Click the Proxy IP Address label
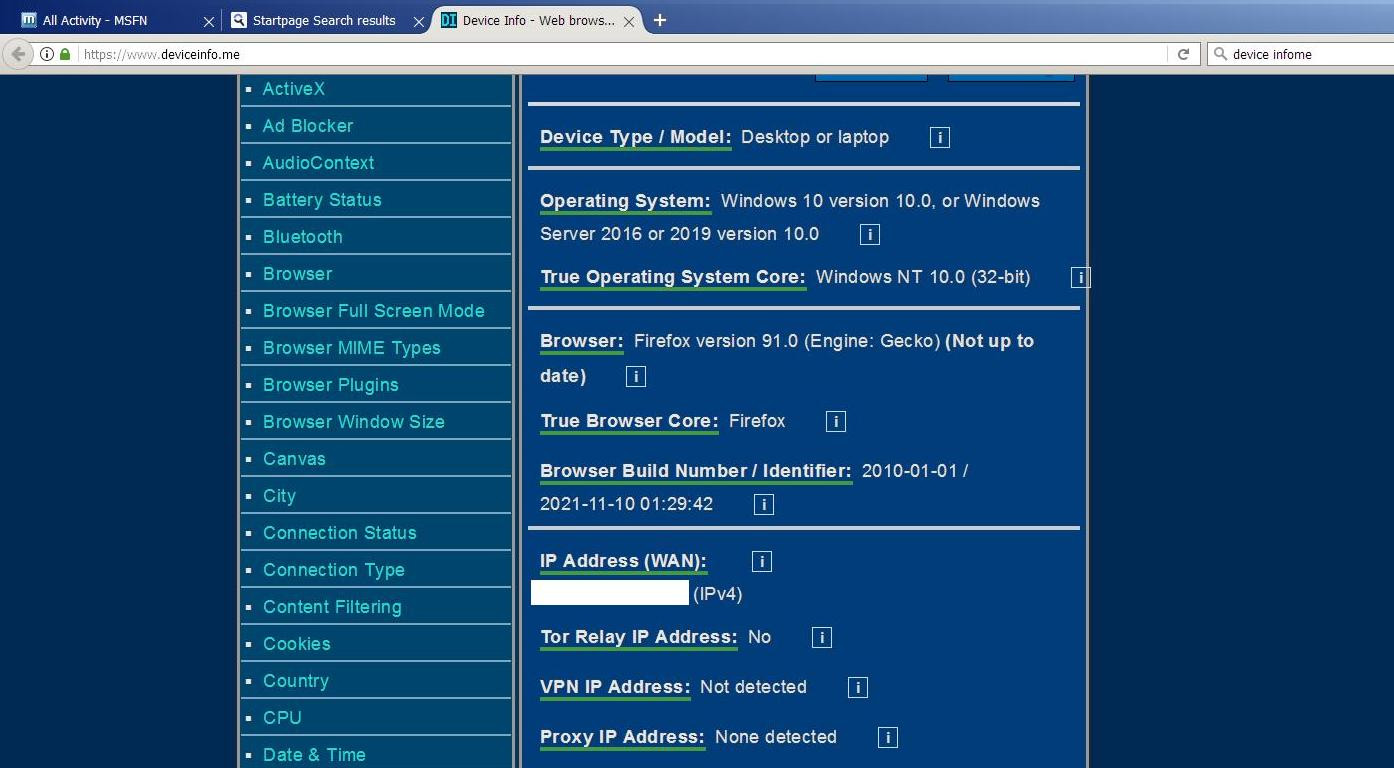Screen dimensions: 1394x768 pyautogui.click(x=622, y=738)
